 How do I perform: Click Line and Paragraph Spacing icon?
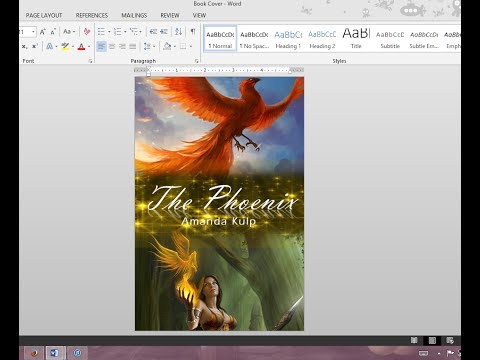tap(147, 46)
